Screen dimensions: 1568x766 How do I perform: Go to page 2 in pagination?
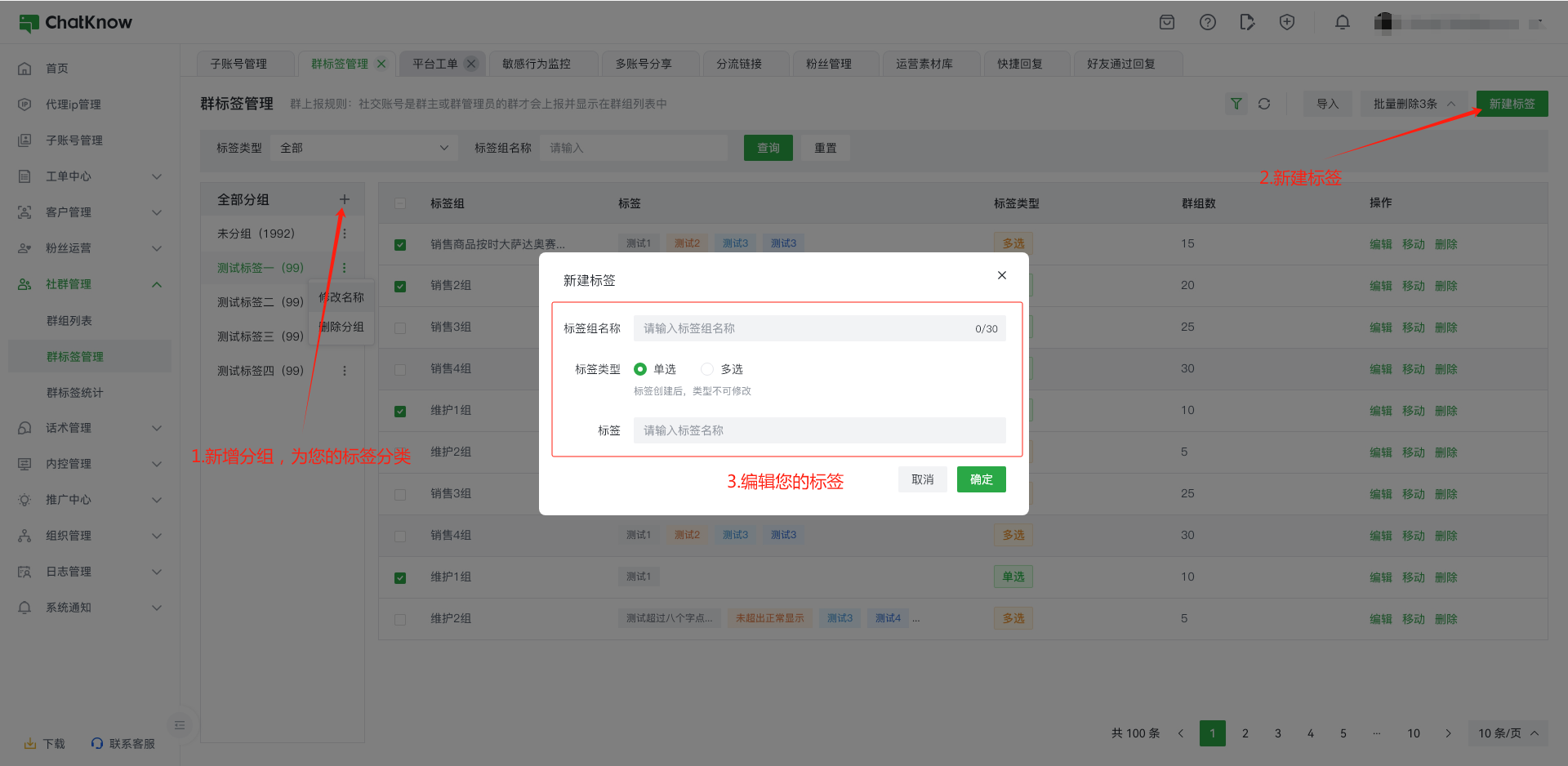tap(1245, 733)
